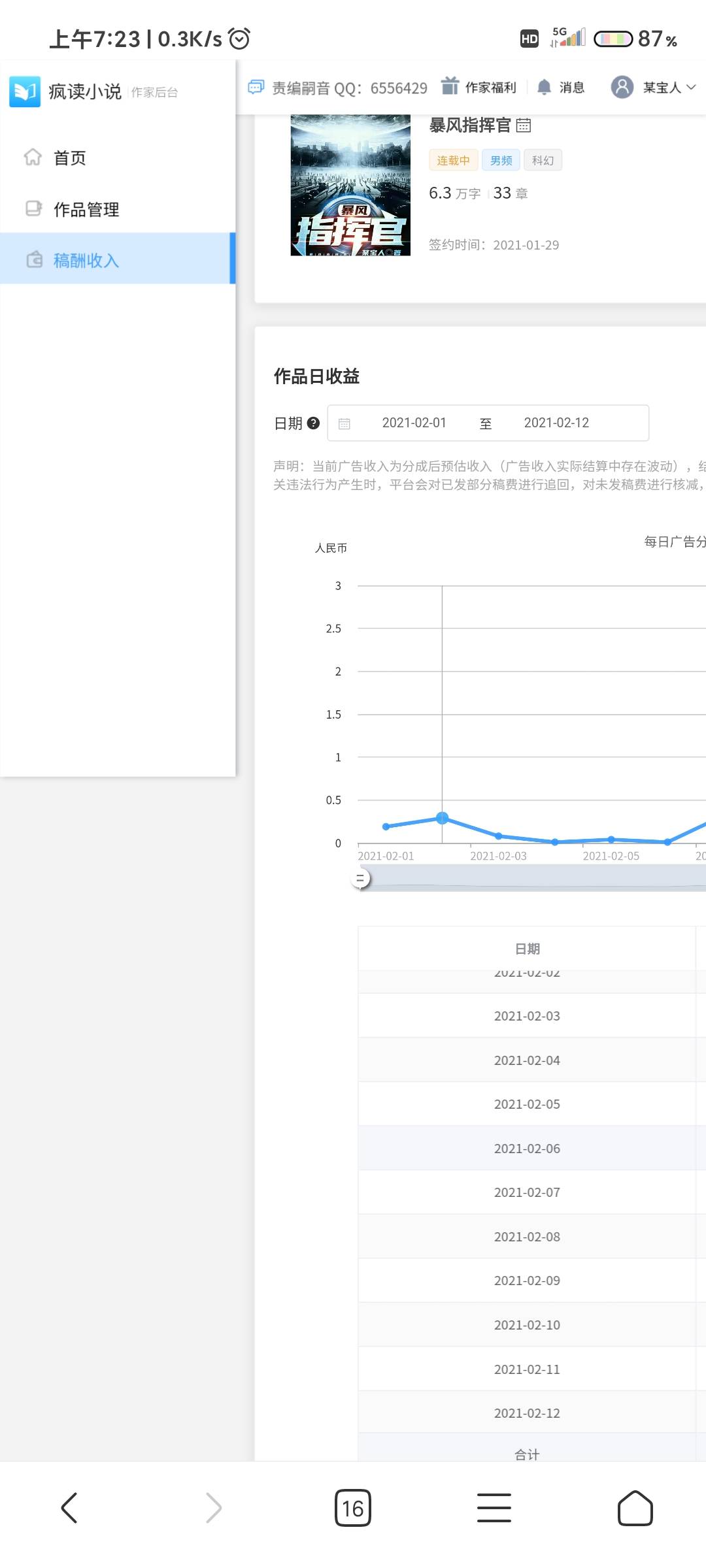Open the end date 2021-02-12 picker

556,423
